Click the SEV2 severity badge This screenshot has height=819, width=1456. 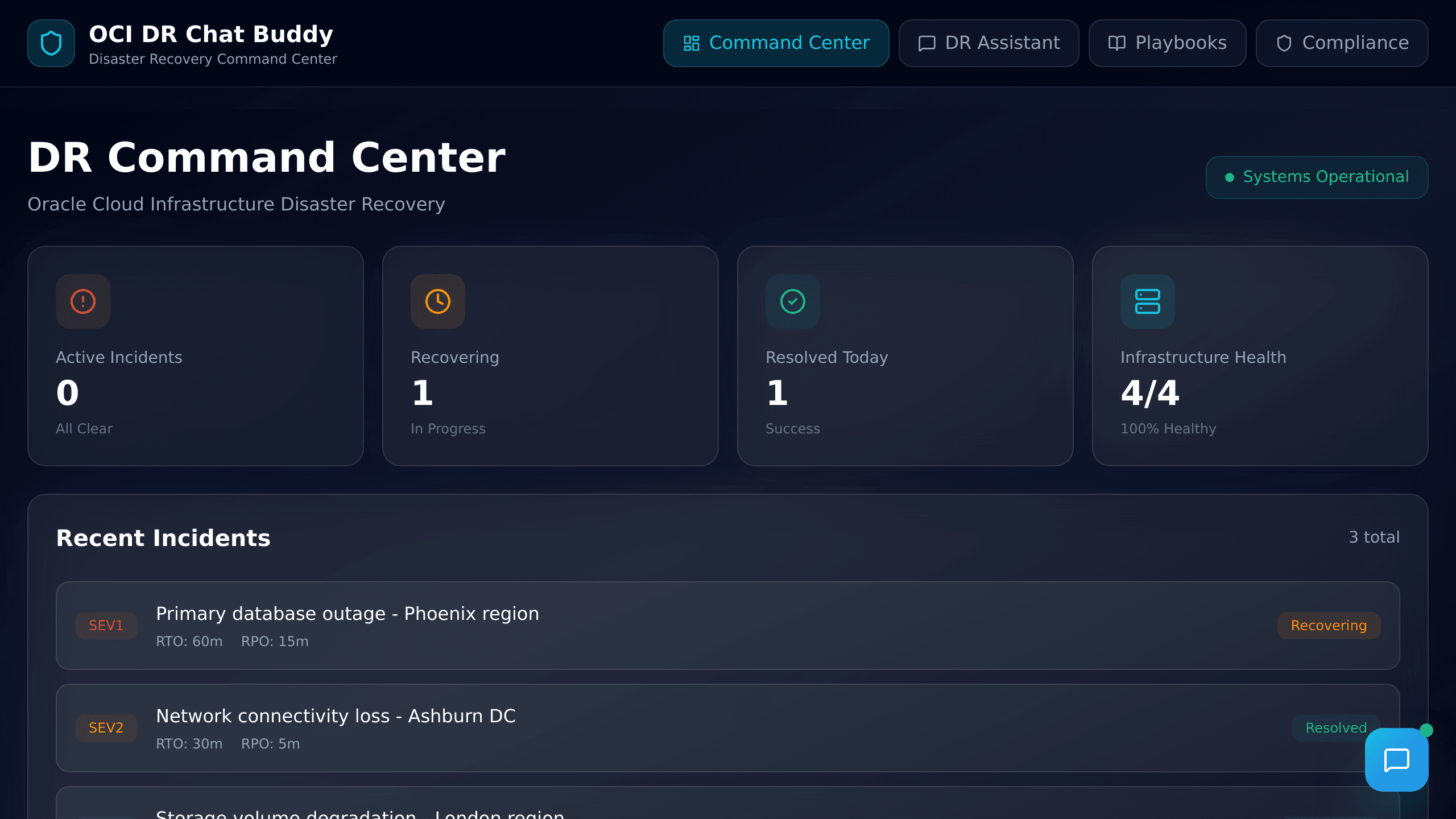point(106,728)
